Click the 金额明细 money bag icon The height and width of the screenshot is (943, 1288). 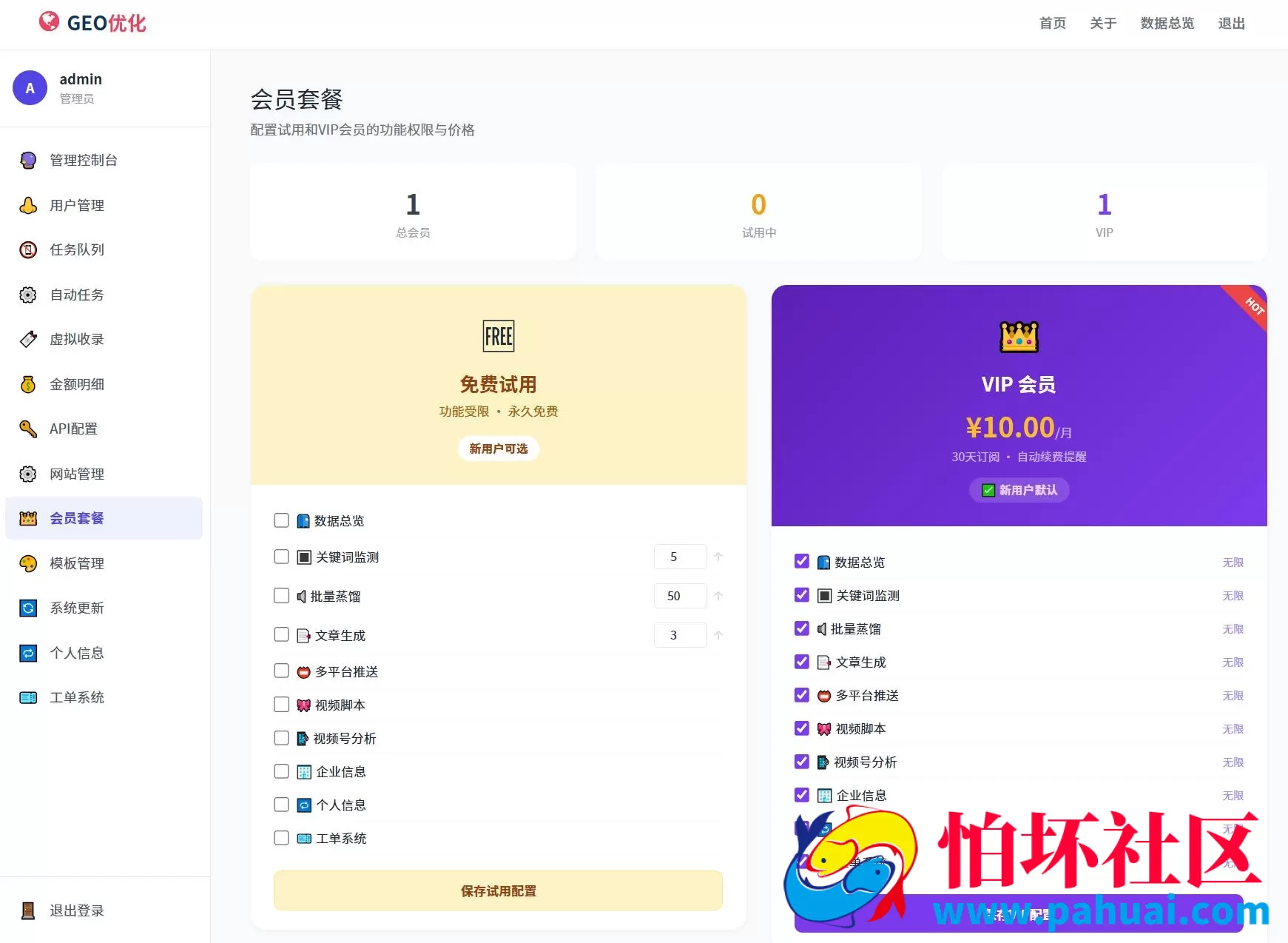(28, 384)
